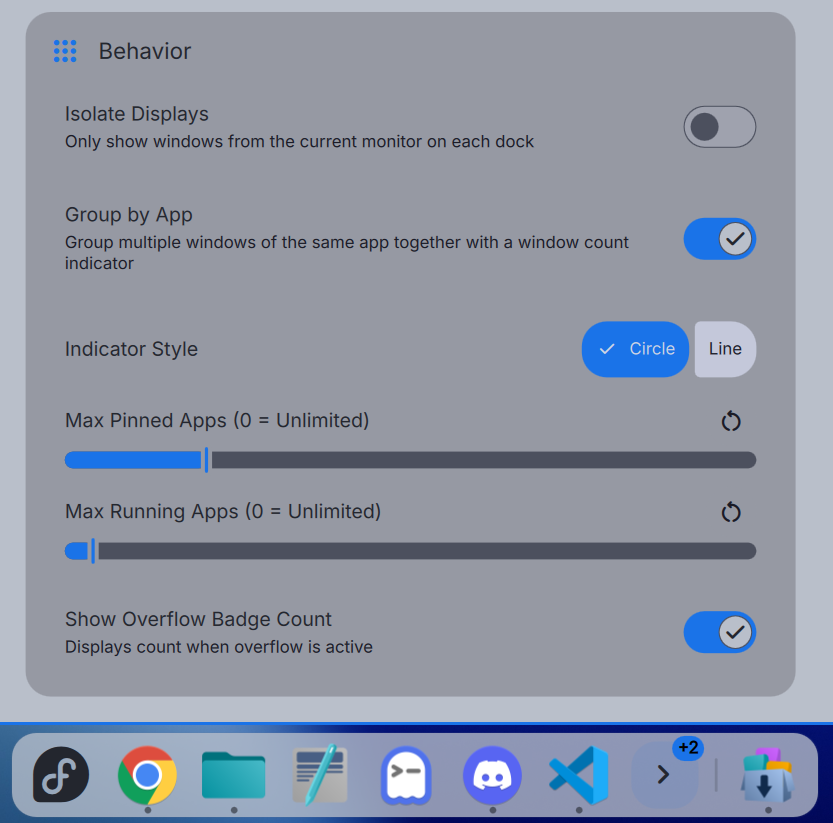Image resolution: width=833 pixels, height=823 pixels.
Task: Click the Fedora logo dock icon
Action: [x=60, y=775]
